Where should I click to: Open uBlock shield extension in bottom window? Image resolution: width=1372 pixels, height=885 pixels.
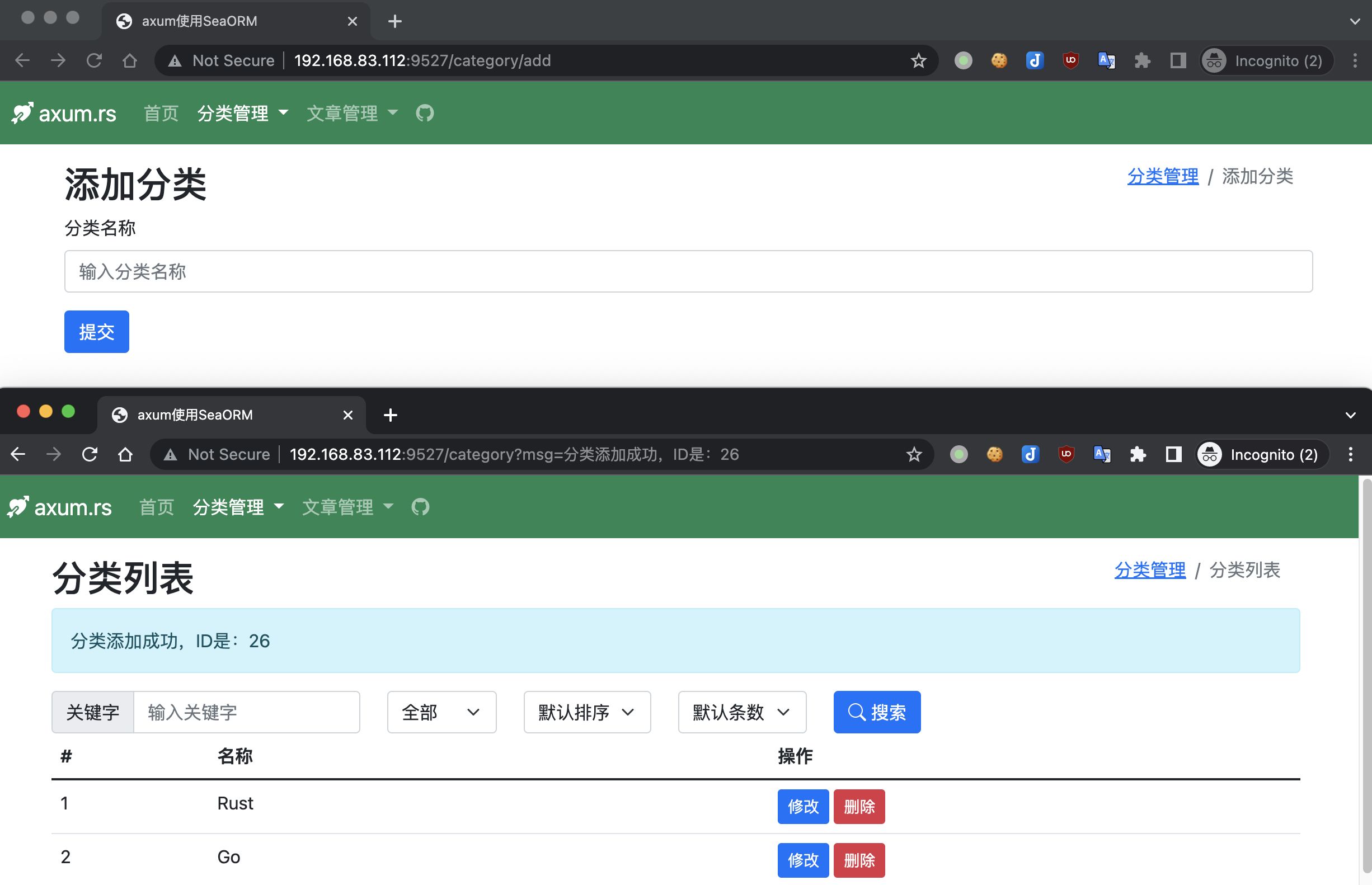click(1065, 454)
